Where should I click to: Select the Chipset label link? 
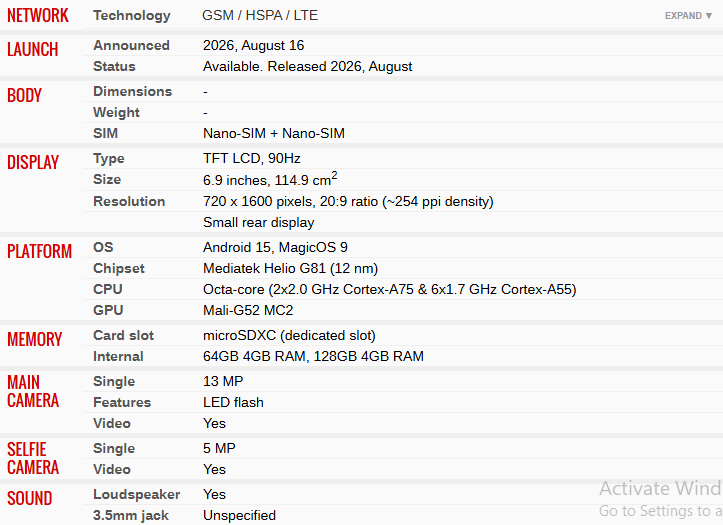119,268
